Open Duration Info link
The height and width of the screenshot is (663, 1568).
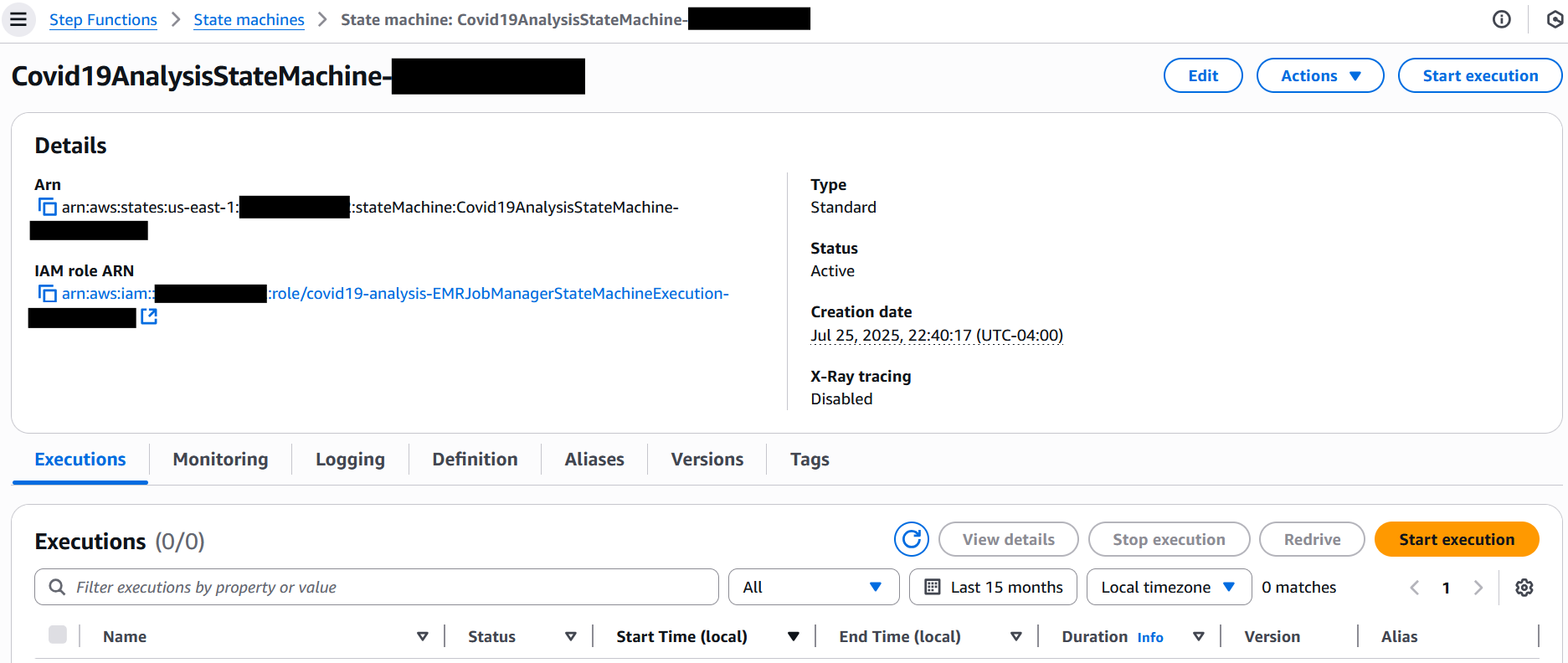(1150, 637)
